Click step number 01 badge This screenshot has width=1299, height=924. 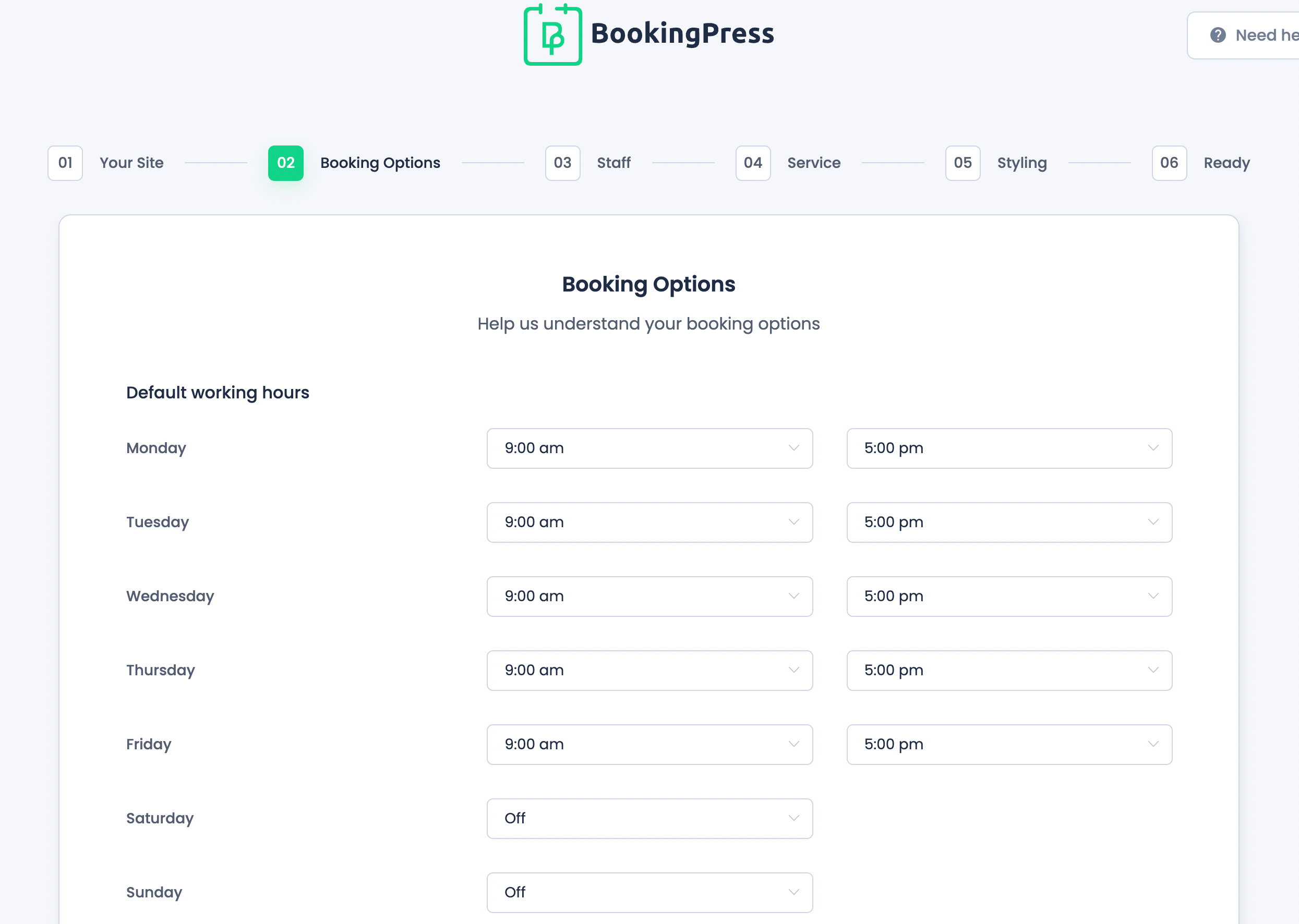[65, 163]
